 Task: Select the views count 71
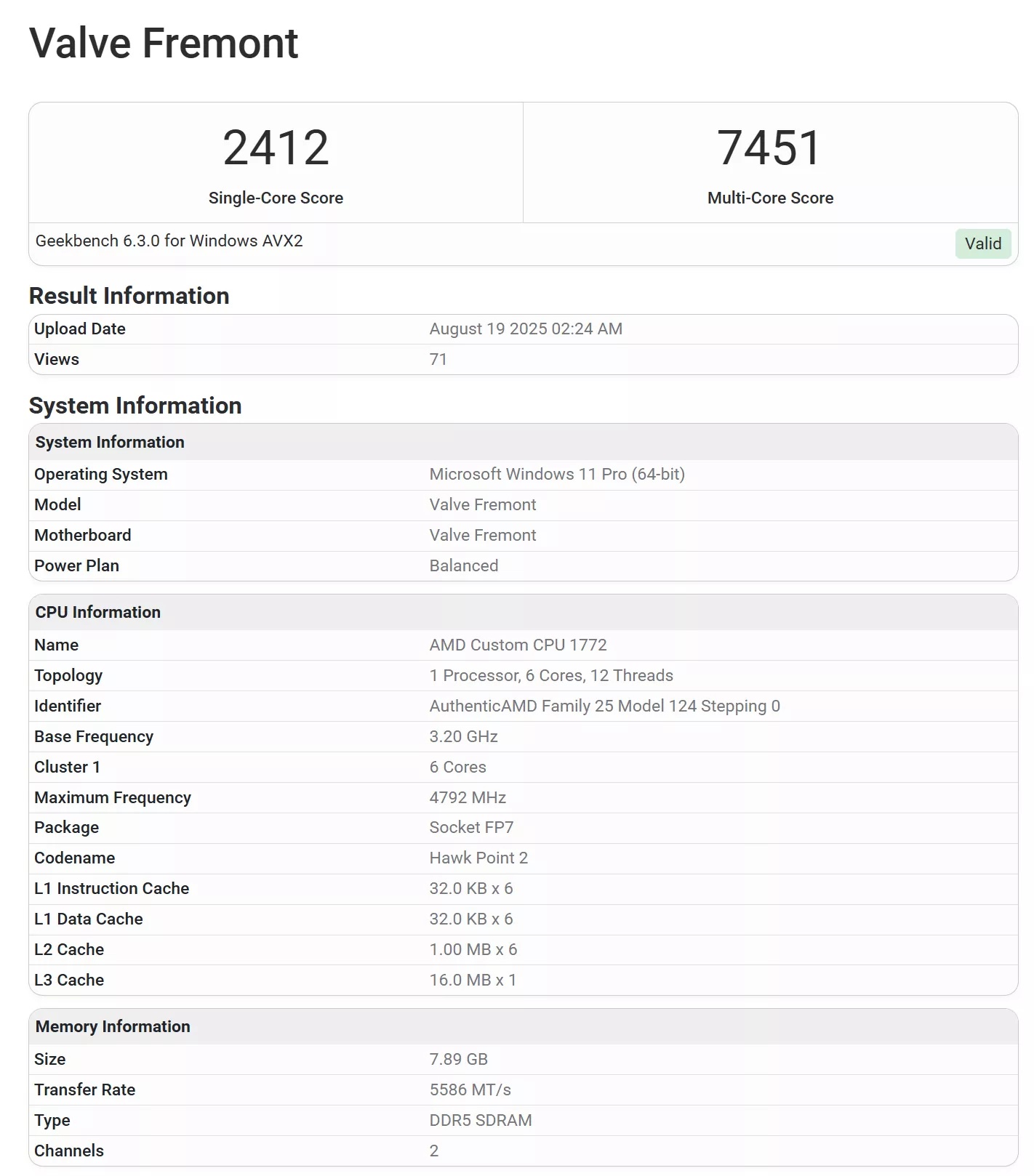[438, 359]
